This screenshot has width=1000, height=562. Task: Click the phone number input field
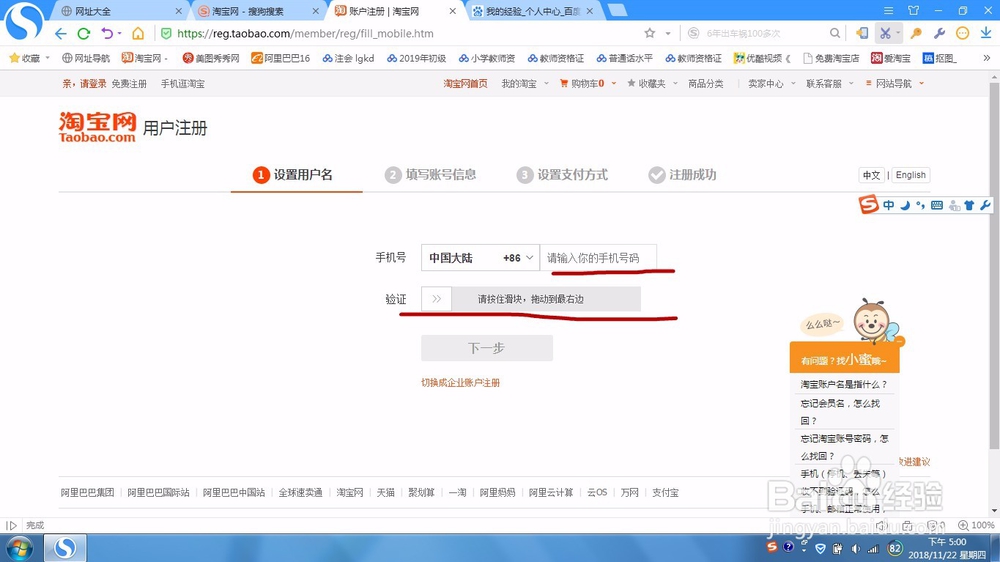pyautogui.click(x=598, y=258)
